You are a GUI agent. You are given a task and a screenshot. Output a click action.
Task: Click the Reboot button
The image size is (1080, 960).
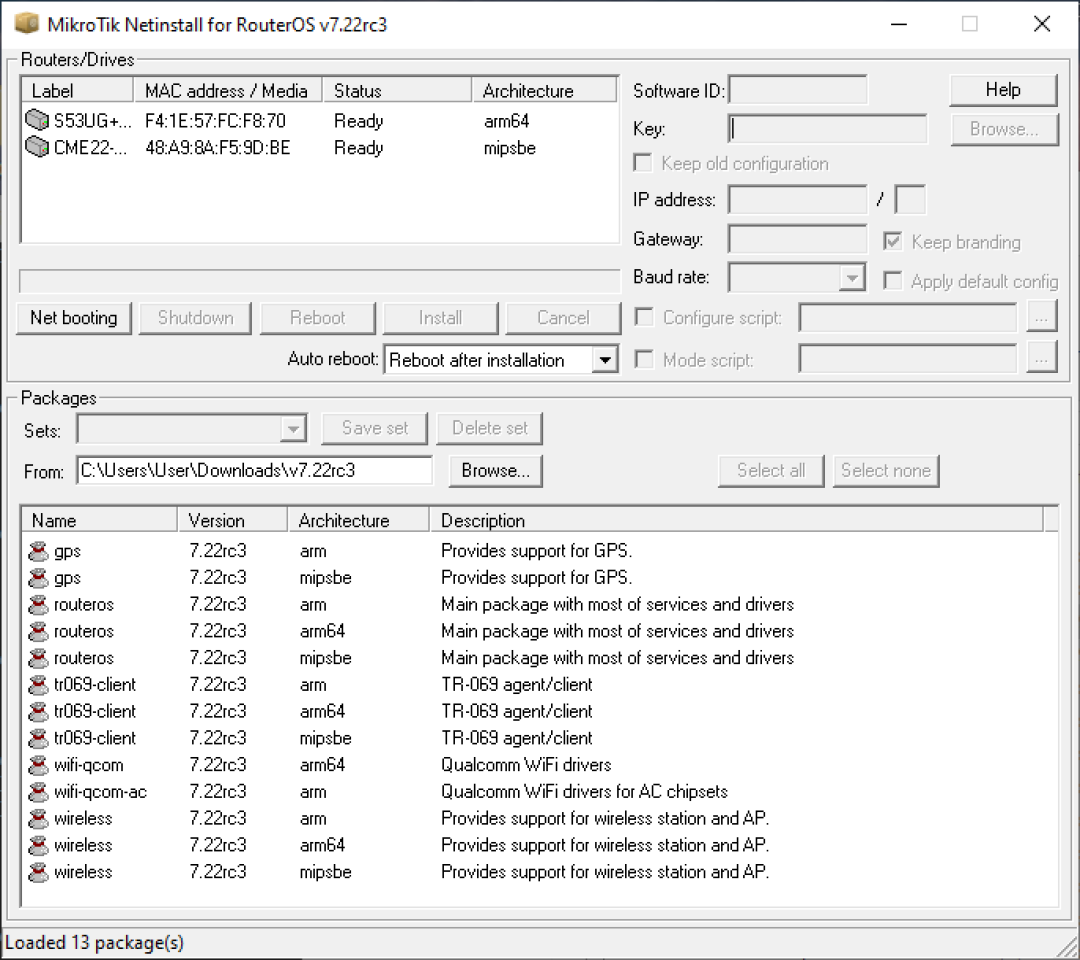318,317
